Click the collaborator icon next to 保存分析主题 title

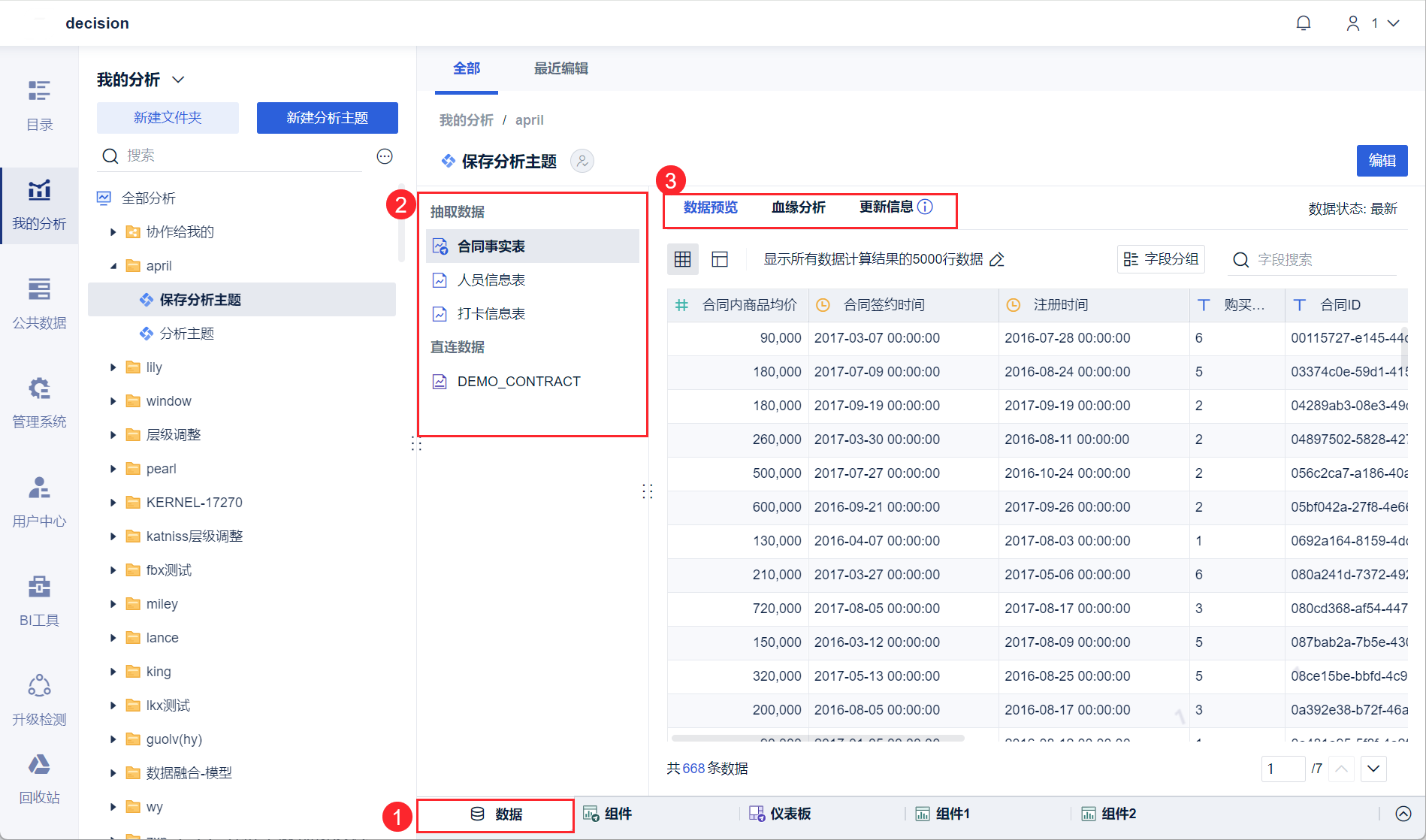click(x=582, y=161)
